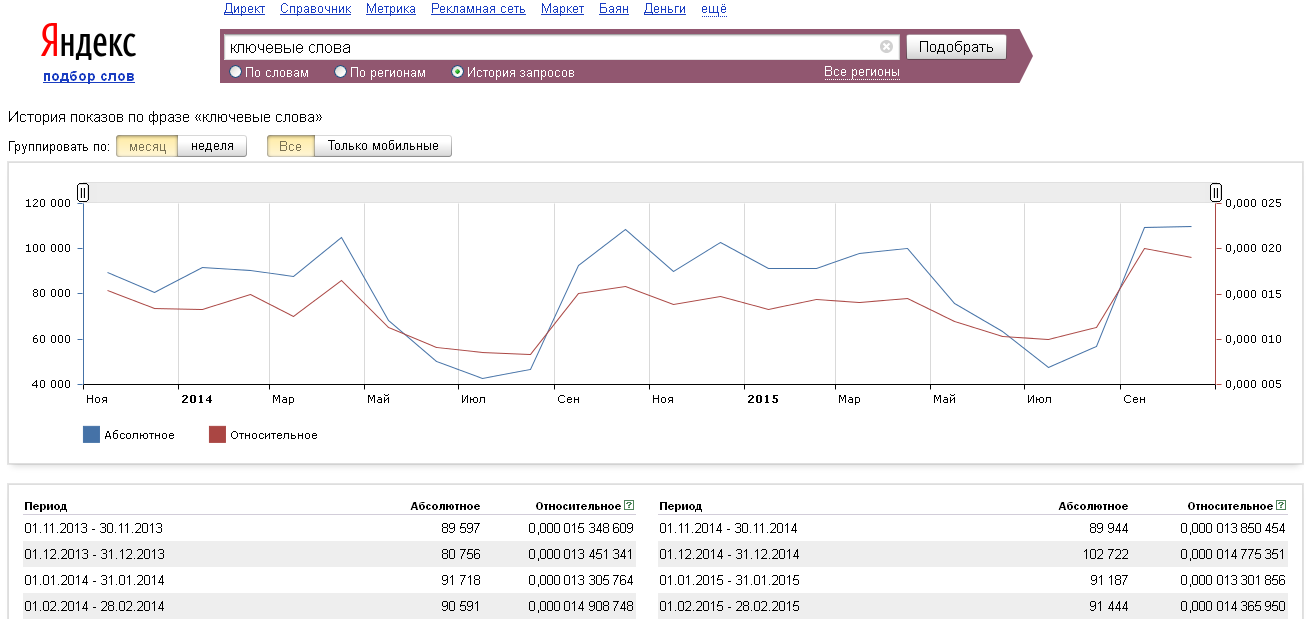Click left range handle on the chart
This screenshot has width=1312, height=619.
tap(83, 192)
